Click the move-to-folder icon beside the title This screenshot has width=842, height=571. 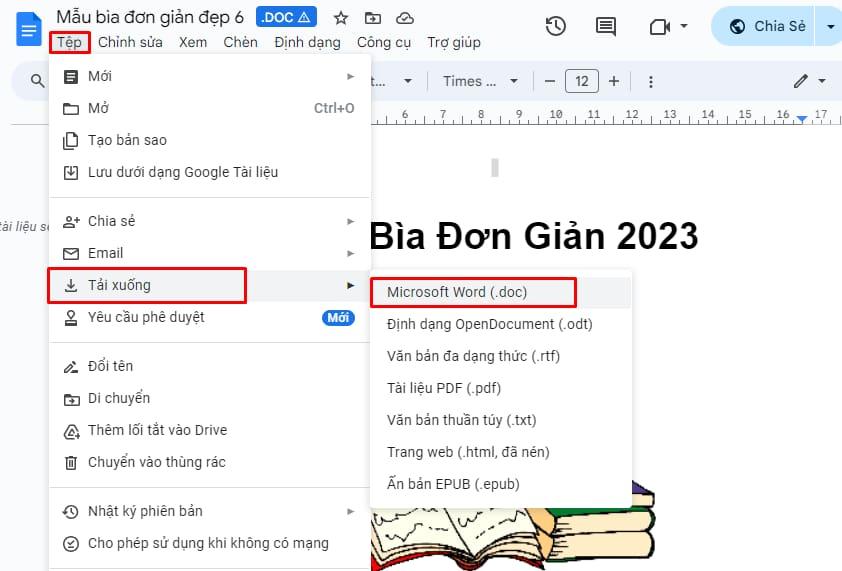(373, 18)
